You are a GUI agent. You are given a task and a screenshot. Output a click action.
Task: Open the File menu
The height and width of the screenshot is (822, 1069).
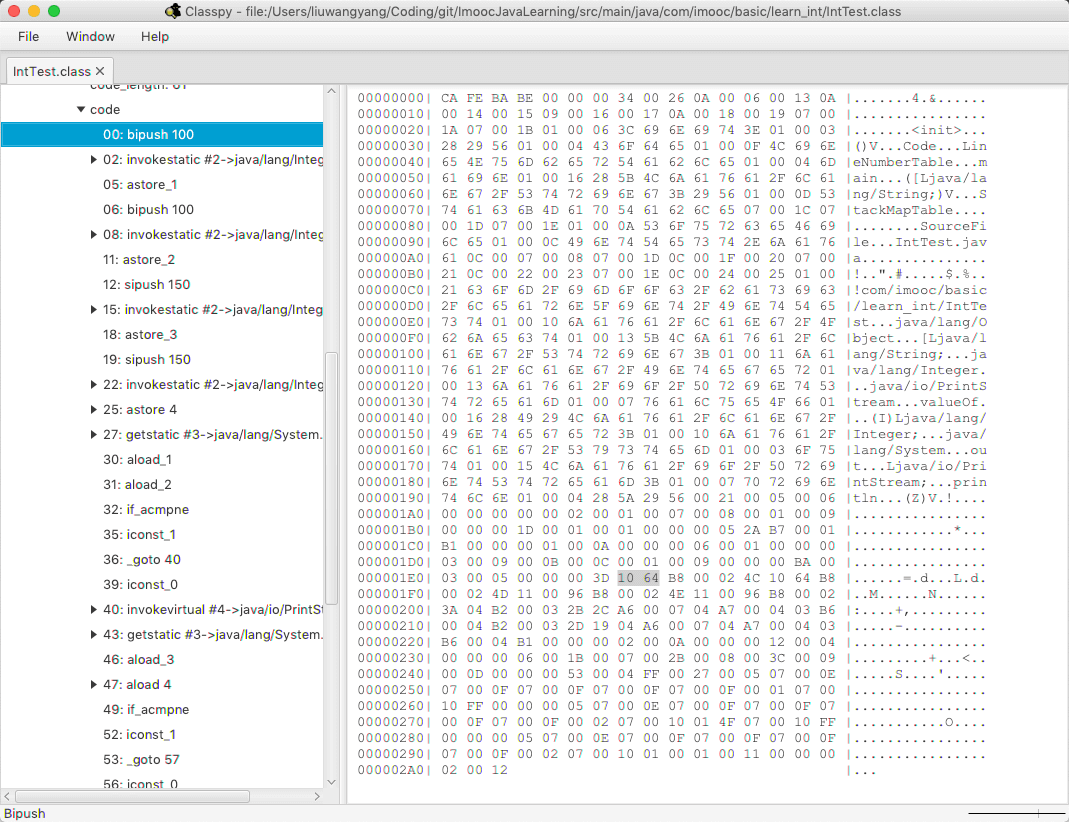(x=28, y=36)
